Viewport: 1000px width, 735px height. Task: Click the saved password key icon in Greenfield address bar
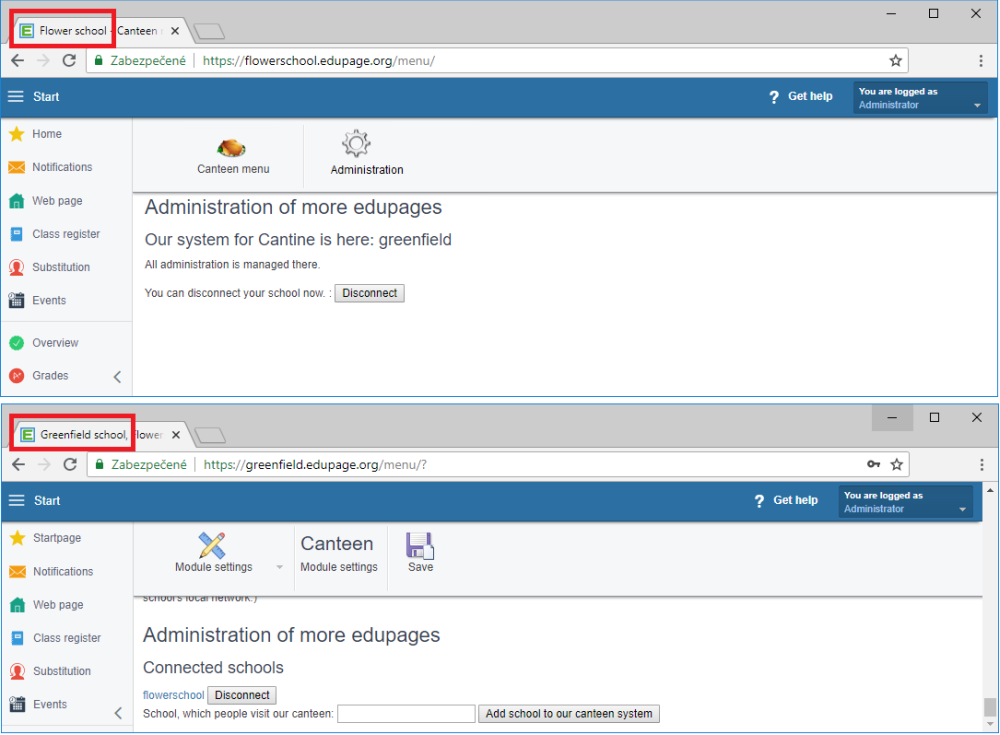coord(874,464)
